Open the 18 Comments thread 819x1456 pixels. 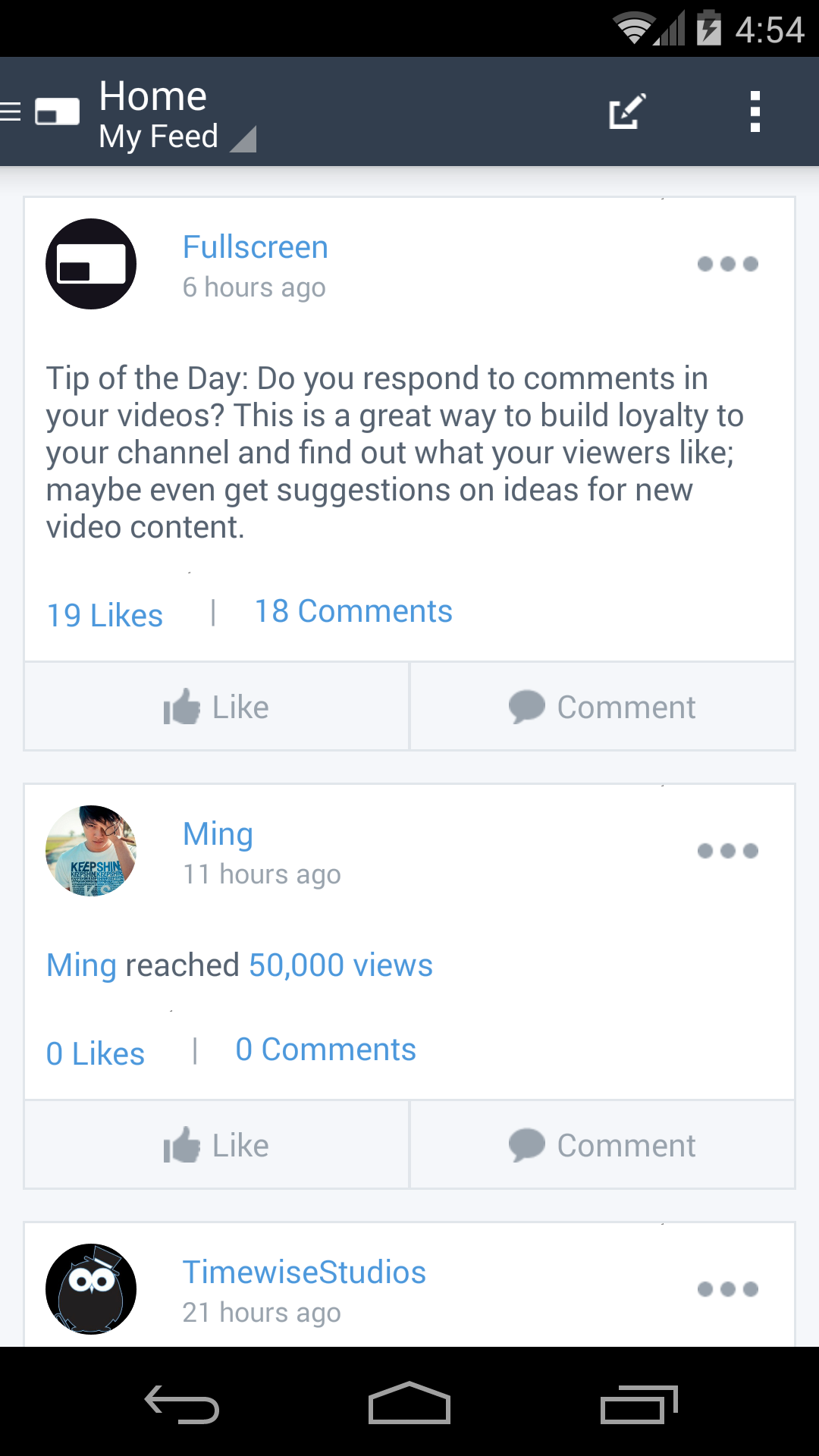[353, 611]
